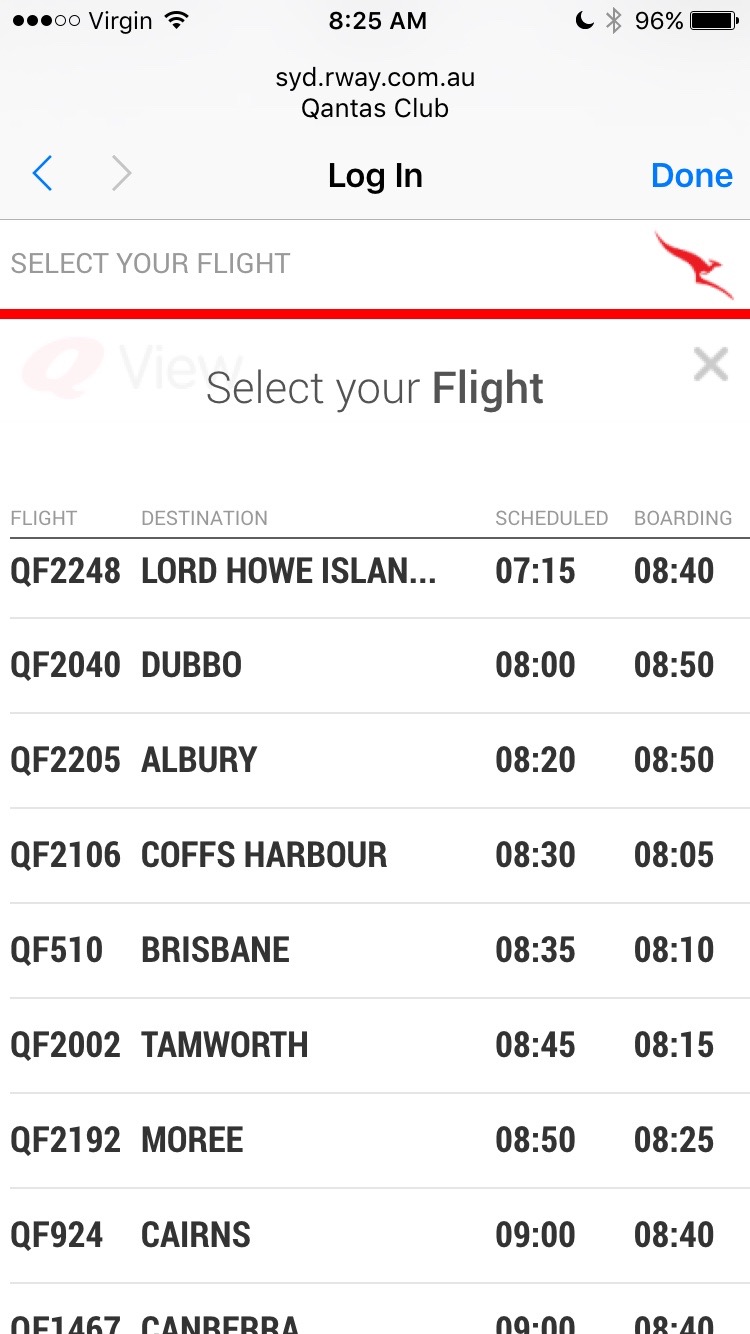Close the Select your Flight dialog

pos(710,365)
